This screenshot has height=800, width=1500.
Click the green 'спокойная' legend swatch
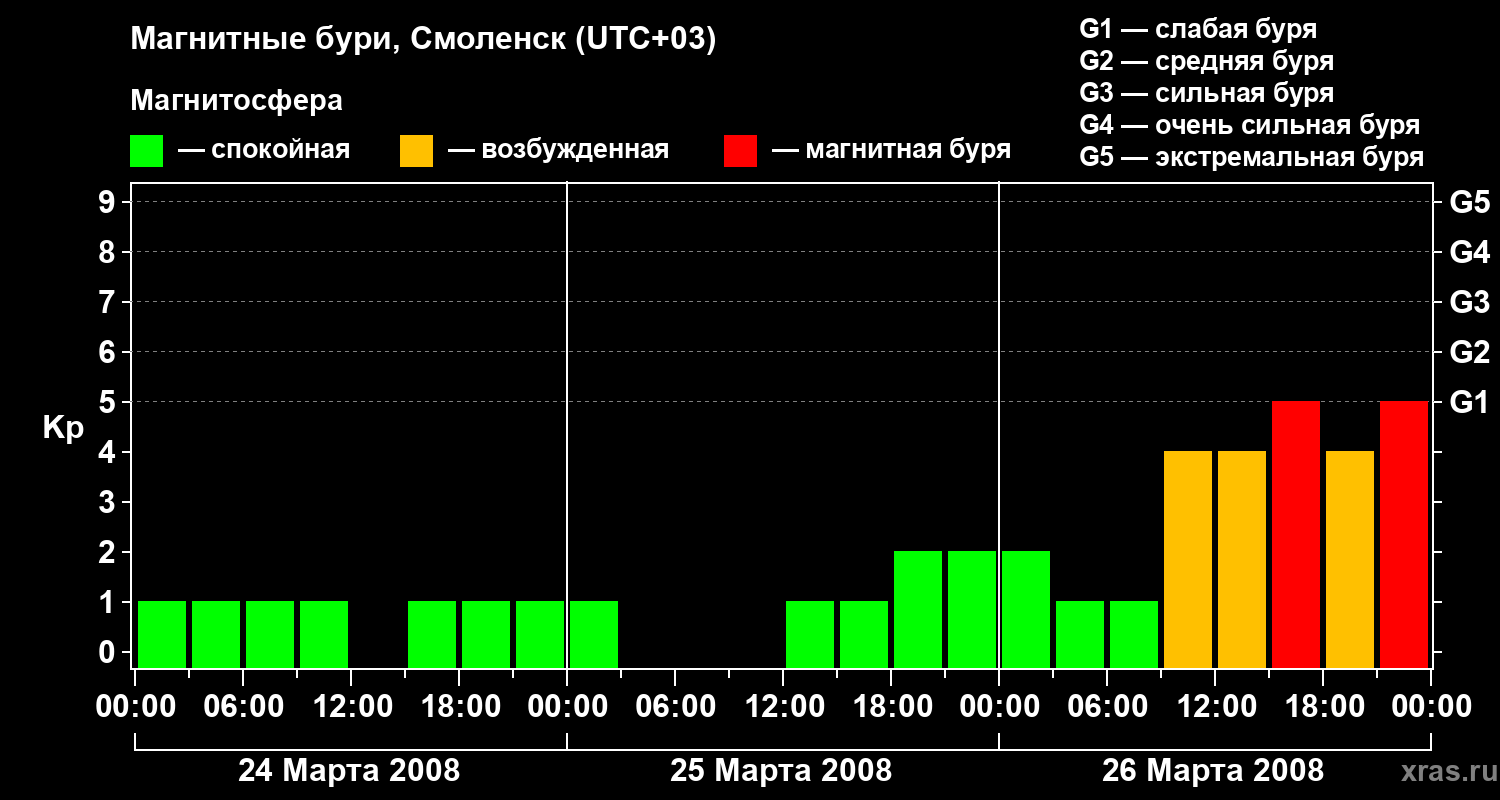click(x=146, y=151)
